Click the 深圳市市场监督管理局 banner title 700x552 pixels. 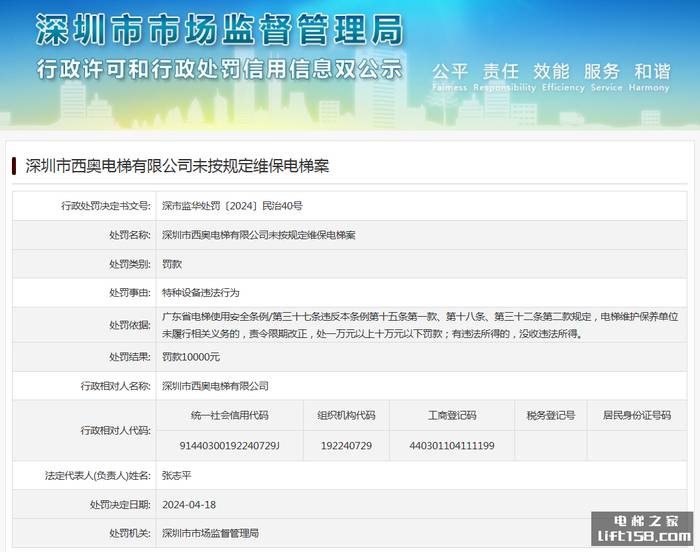[219, 29]
